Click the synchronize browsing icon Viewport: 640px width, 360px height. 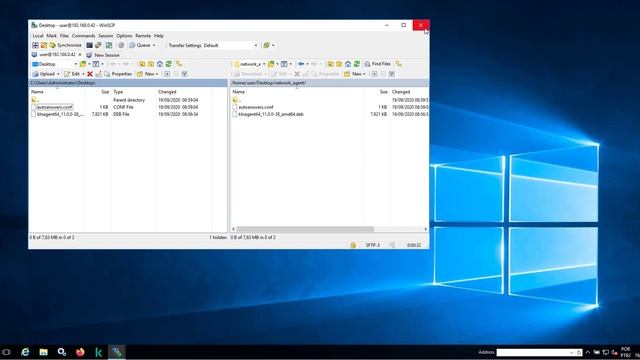click(x=109, y=45)
